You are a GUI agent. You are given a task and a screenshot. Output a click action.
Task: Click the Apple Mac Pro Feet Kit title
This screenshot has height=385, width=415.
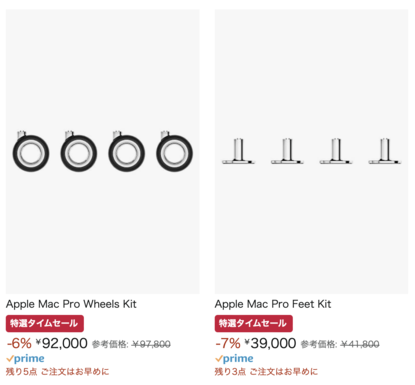[x=273, y=304]
